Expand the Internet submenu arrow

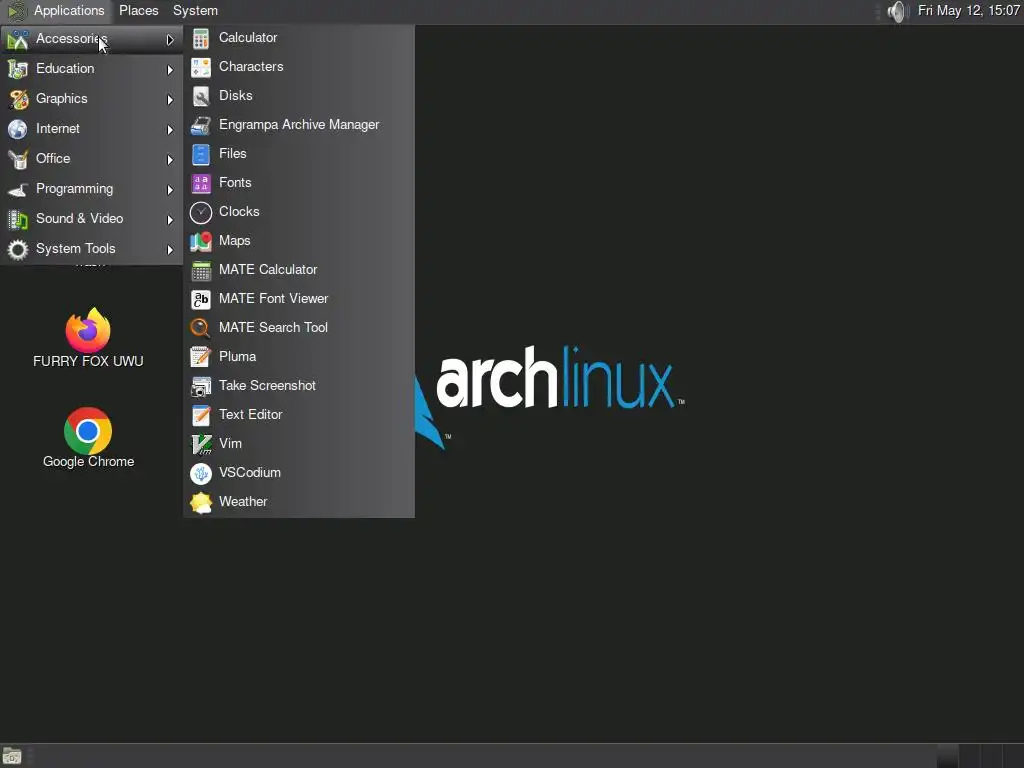[170, 129]
